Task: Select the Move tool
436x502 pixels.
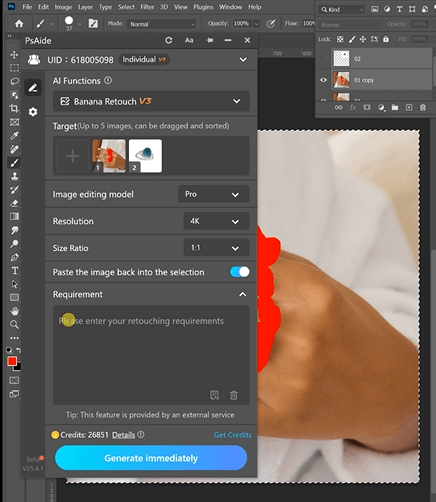Action: pos(14,55)
